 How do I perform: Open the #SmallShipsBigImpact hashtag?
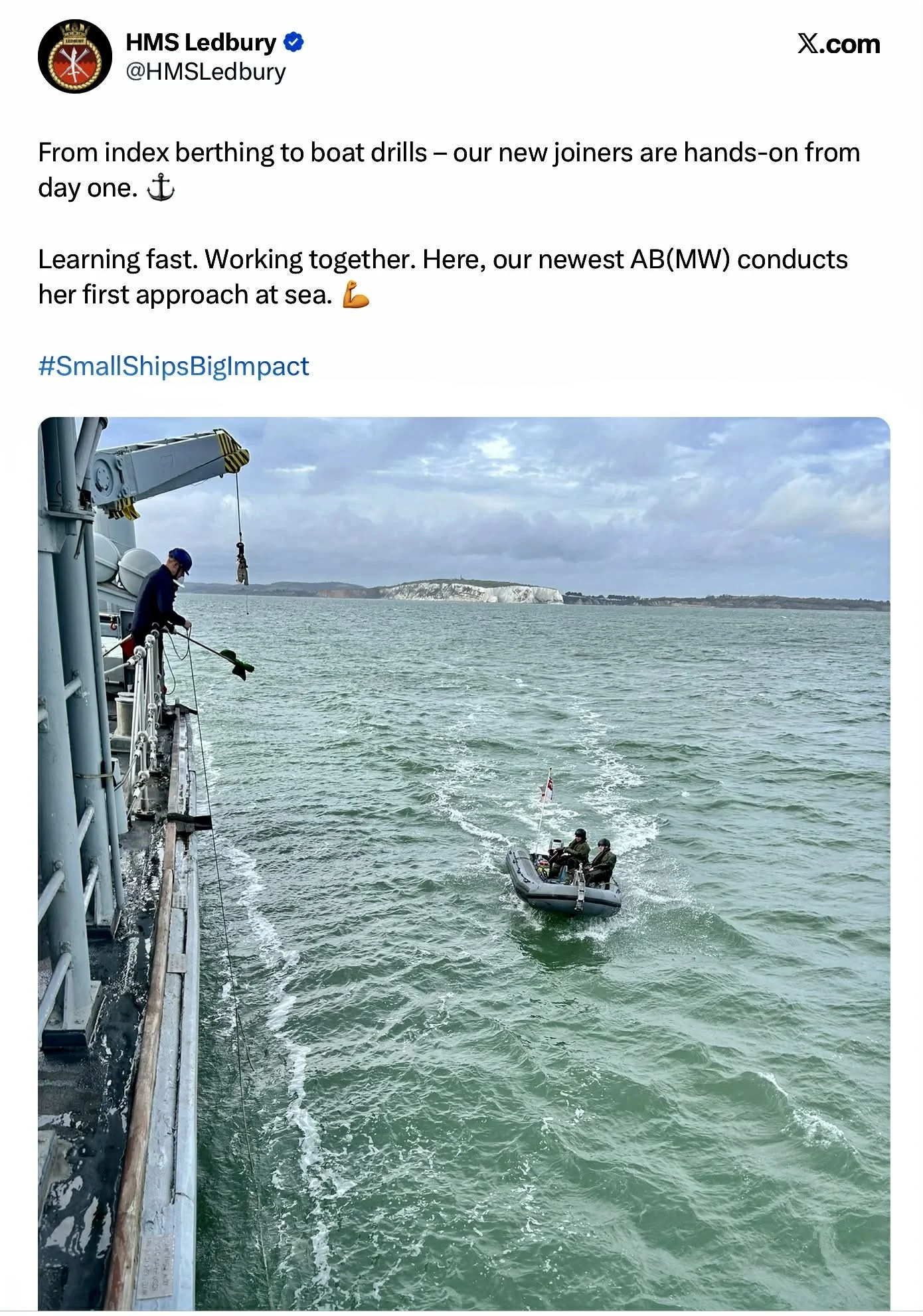point(174,367)
